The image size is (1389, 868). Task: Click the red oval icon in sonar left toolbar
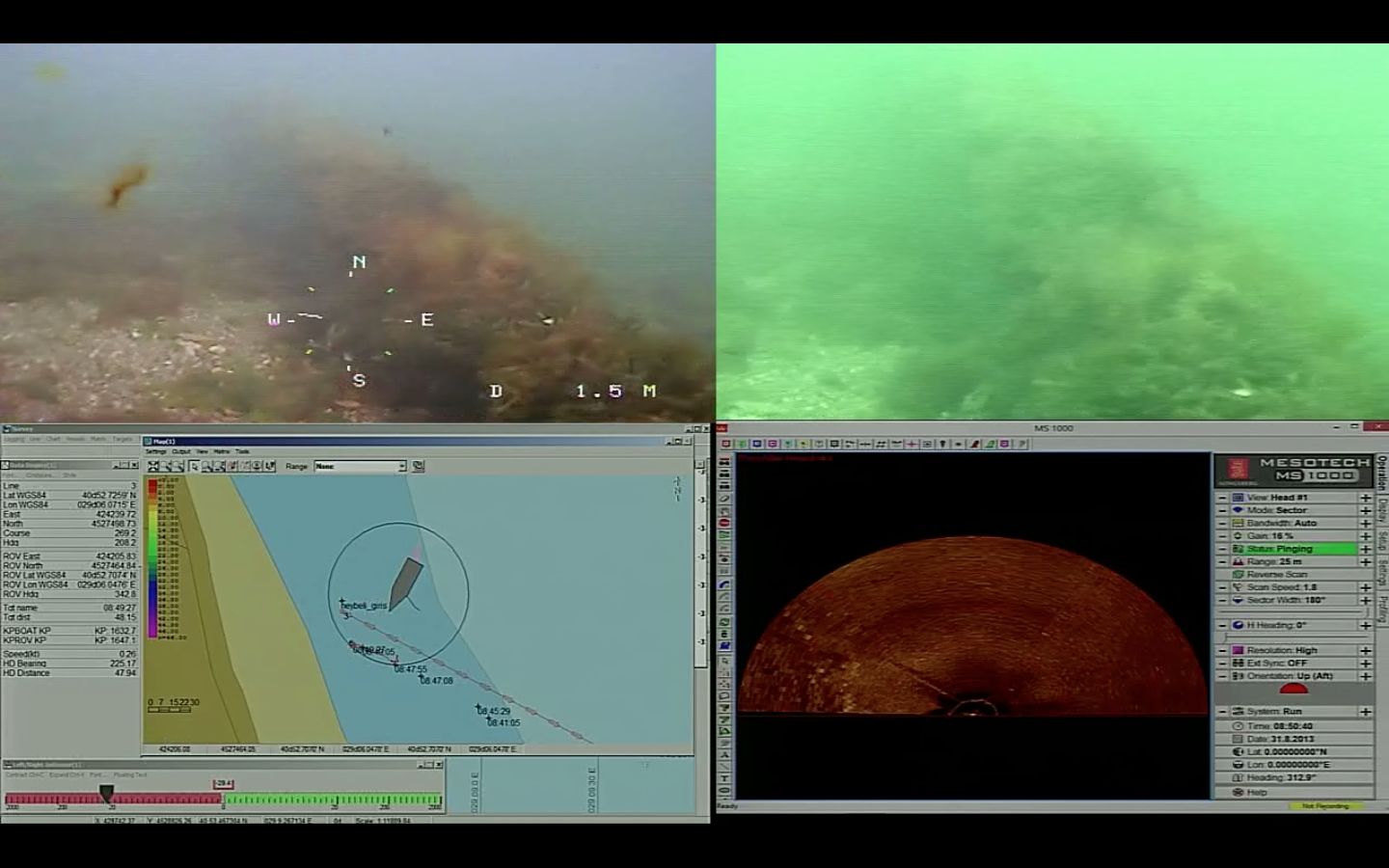pos(724,523)
